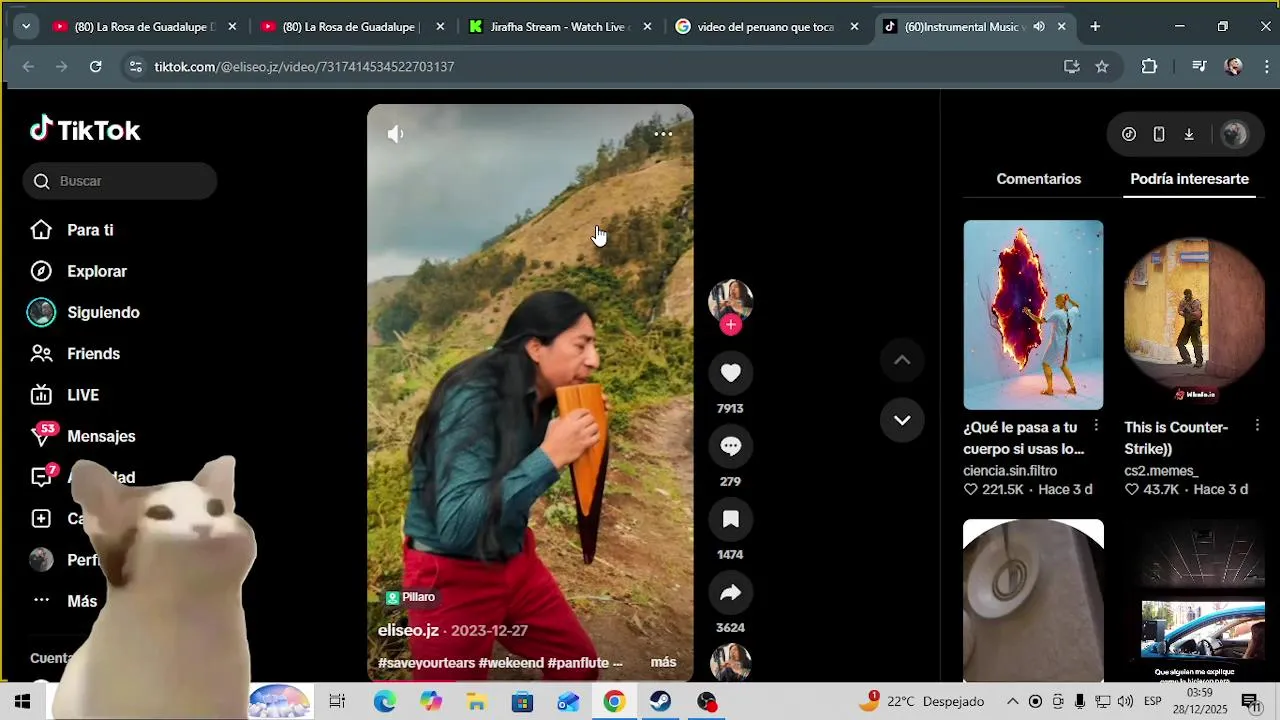Click the address bar URL
Viewport: 1280px width, 720px height.
304,66
